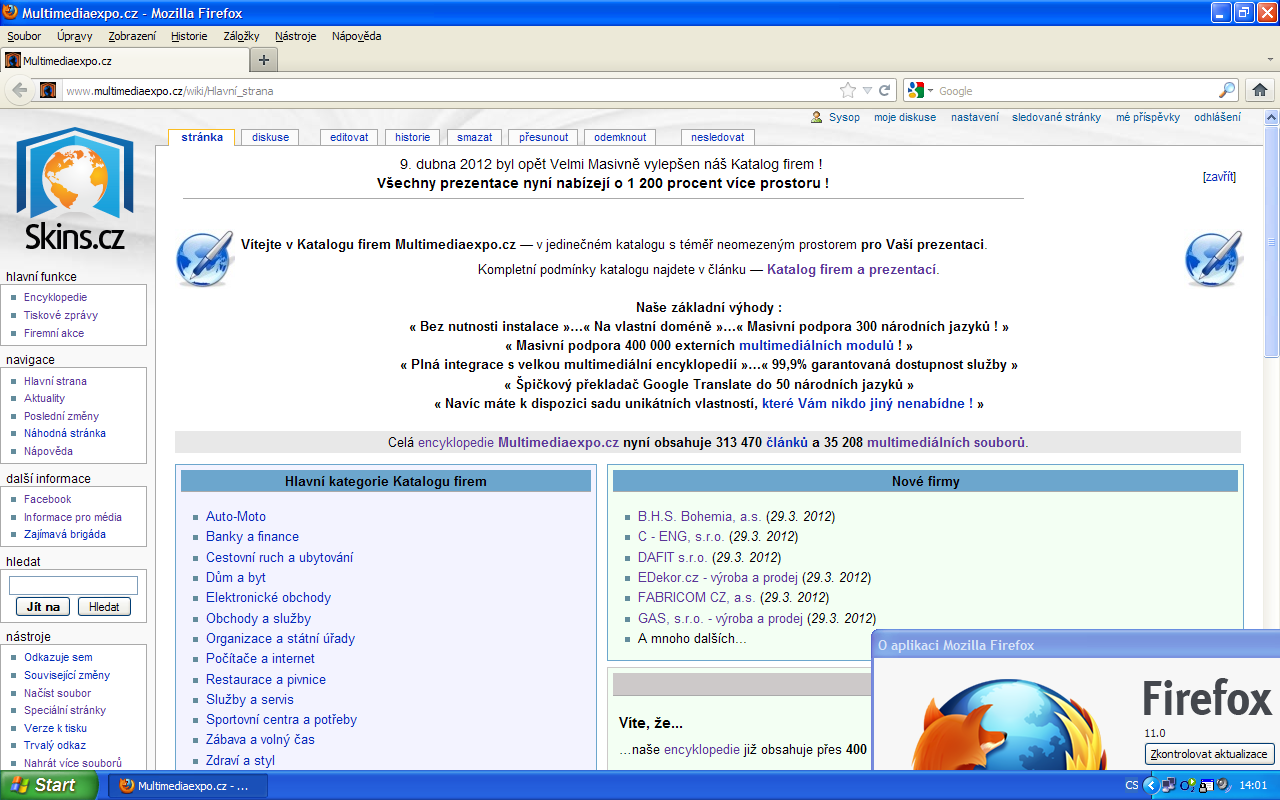This screenshot has width=1280, height=800.
Task: Open the Firefox Home button
Action: coord(1260,90)
